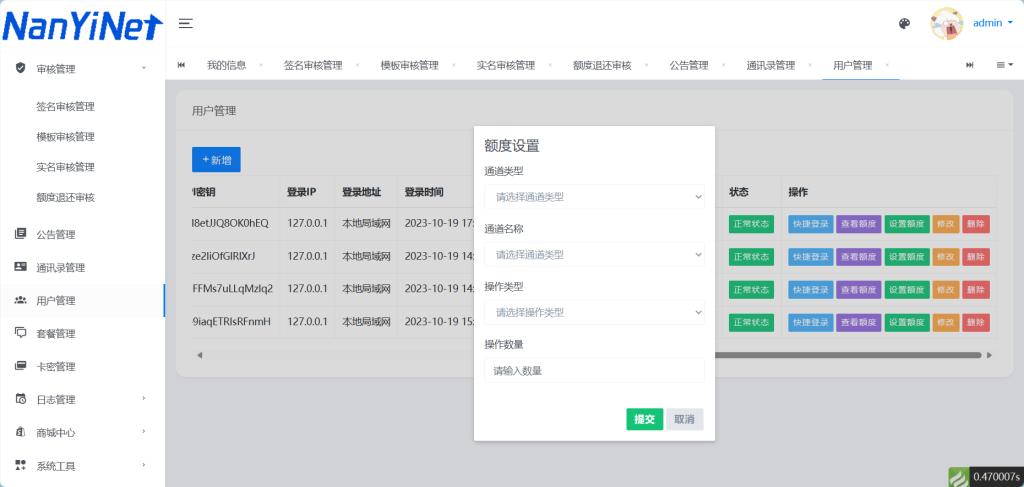Close the 我的信息 tab
The height and width of the screenshot is (487, 1024).
261,65
